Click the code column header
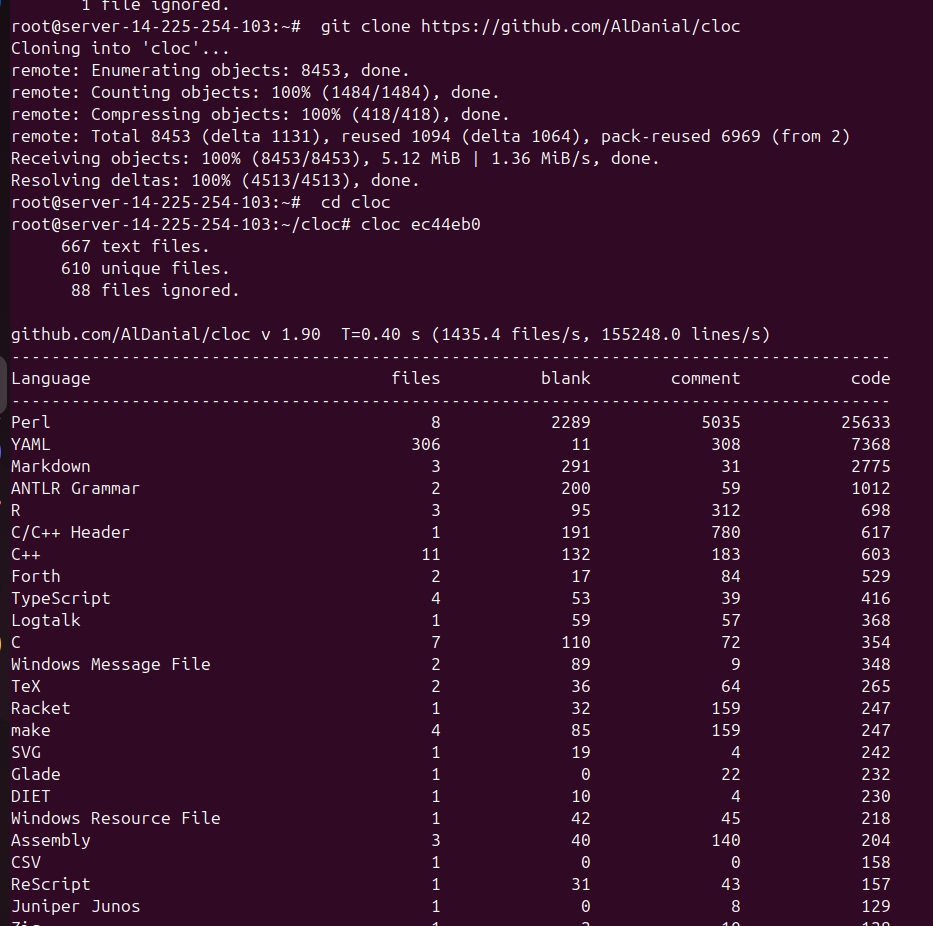Viewport: 933px width, 926px height. point(870,378)
